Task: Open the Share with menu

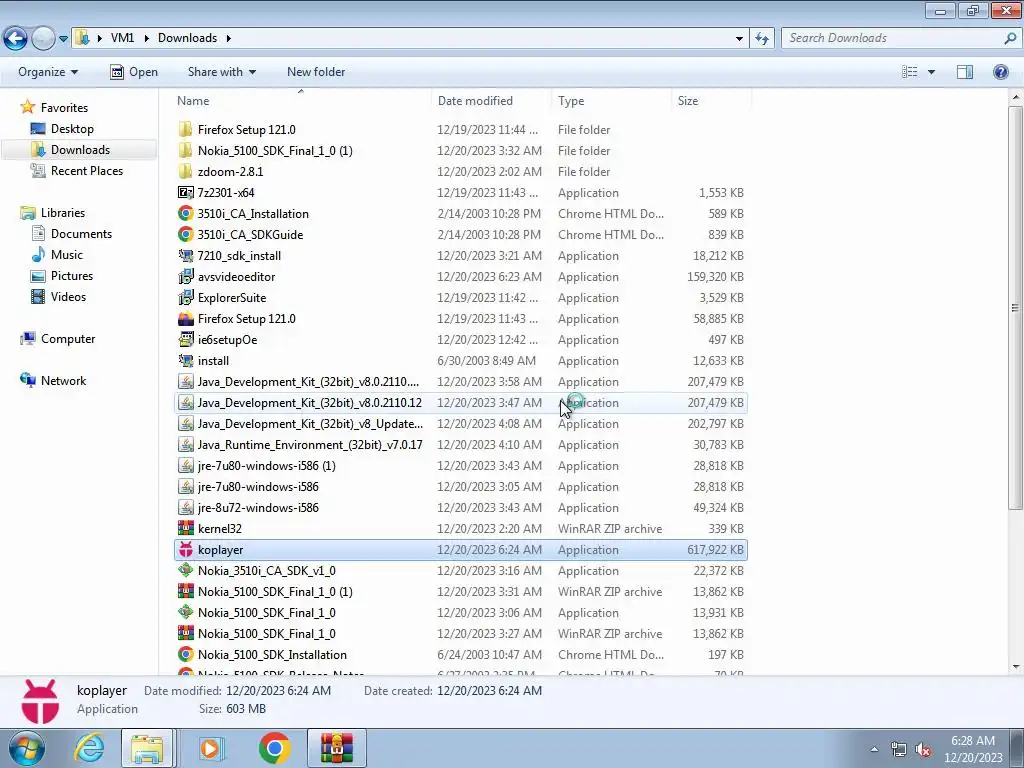Action: (221, 72)
